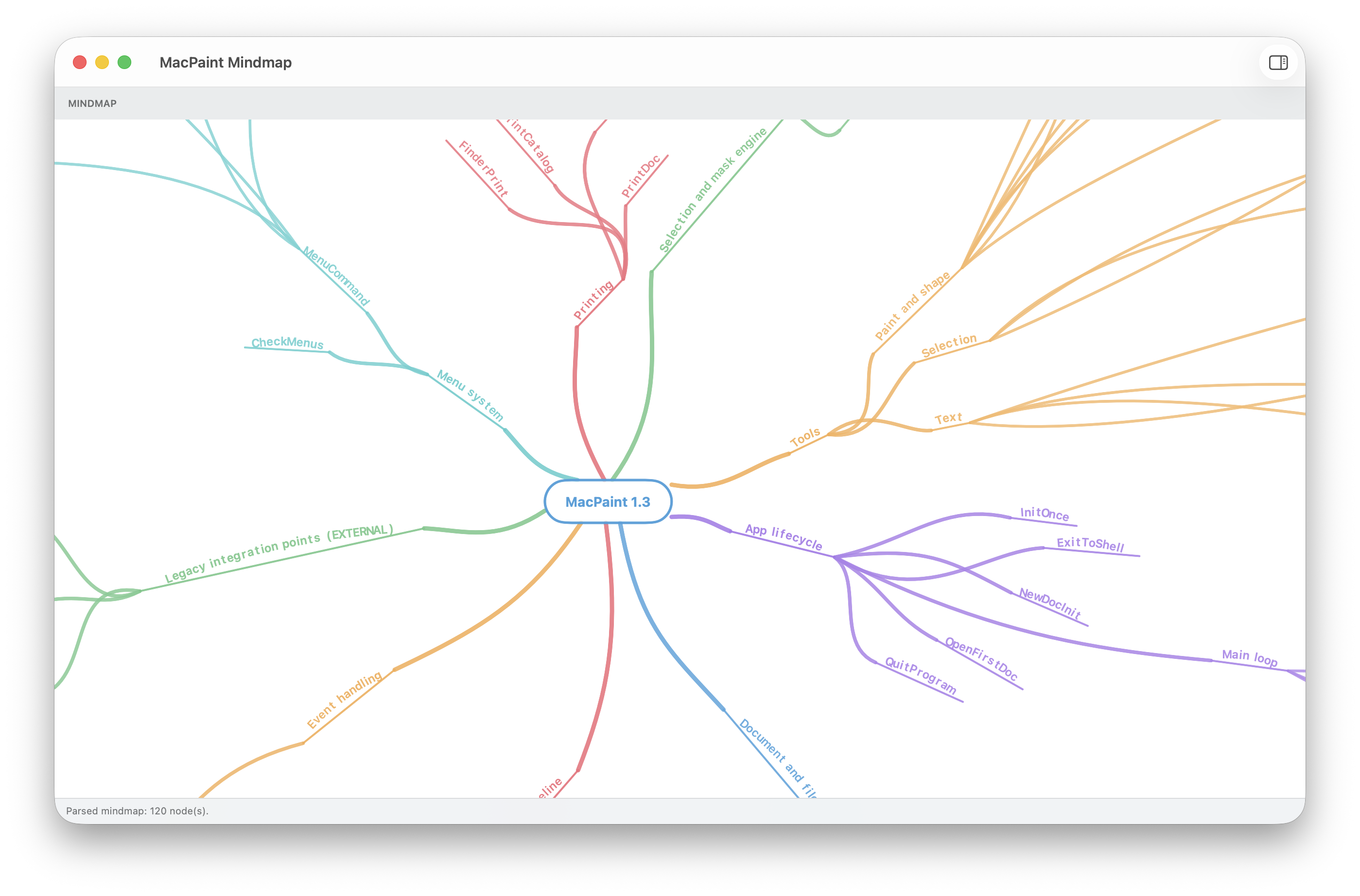Click the InitOnce node
Image resolution: width=1360 pixels, height=896 pixels.
pos(1045,514)
